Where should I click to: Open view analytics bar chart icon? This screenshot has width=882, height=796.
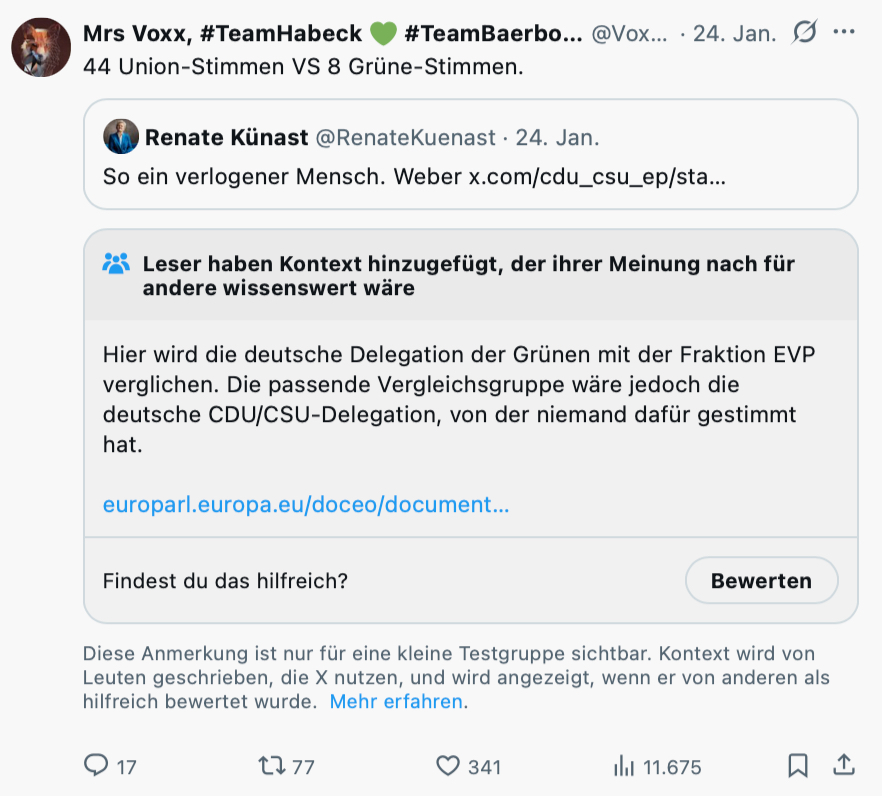624,766
